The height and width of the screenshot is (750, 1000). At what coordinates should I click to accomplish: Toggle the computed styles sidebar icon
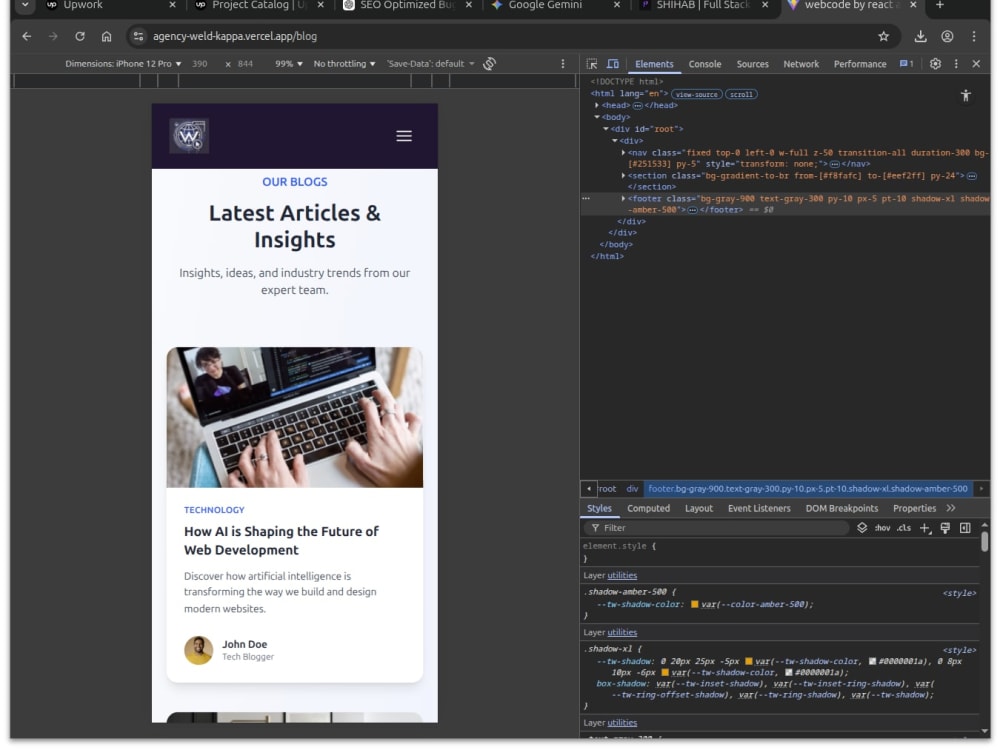(x=965, y=528)
